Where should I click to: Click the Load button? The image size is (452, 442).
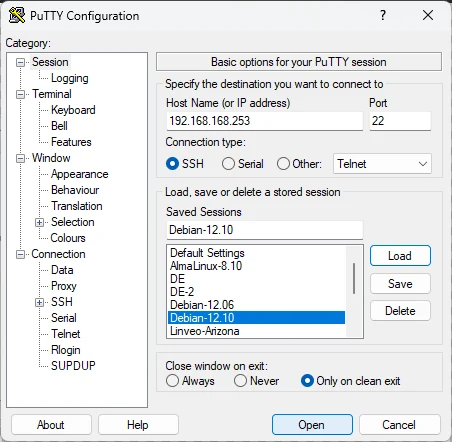400,256
